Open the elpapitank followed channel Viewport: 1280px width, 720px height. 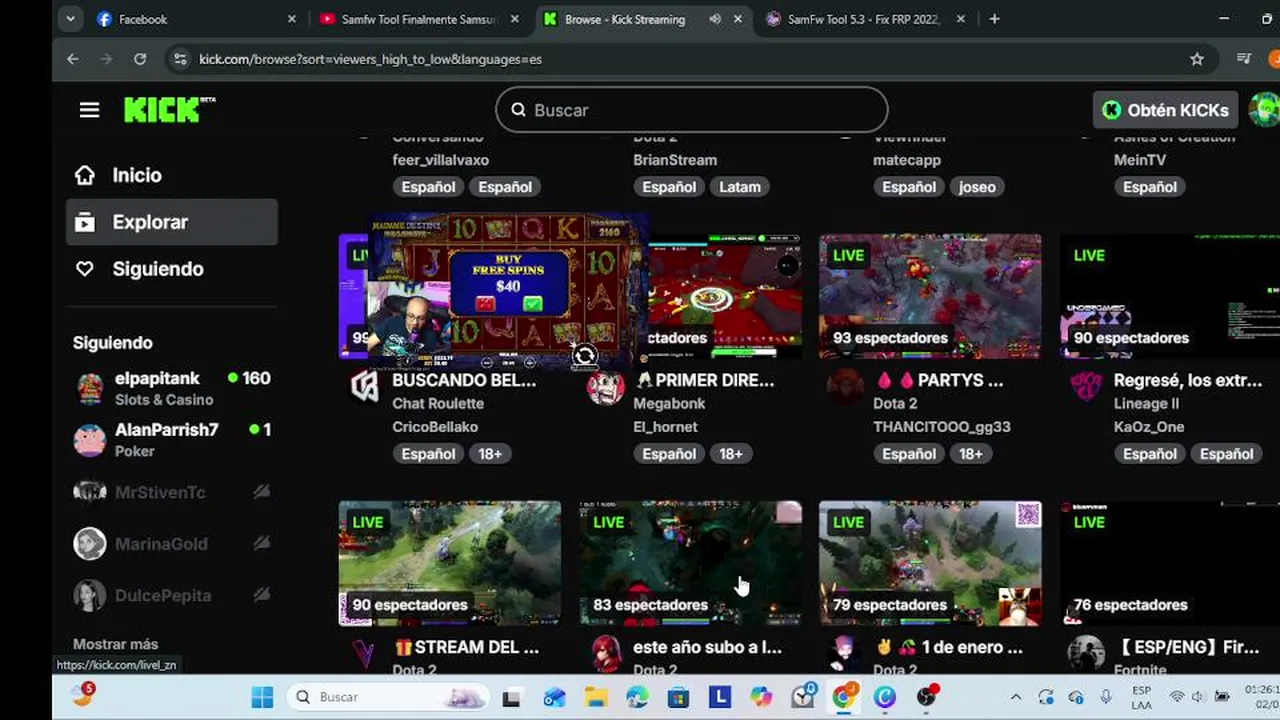[x=172, y=388]
